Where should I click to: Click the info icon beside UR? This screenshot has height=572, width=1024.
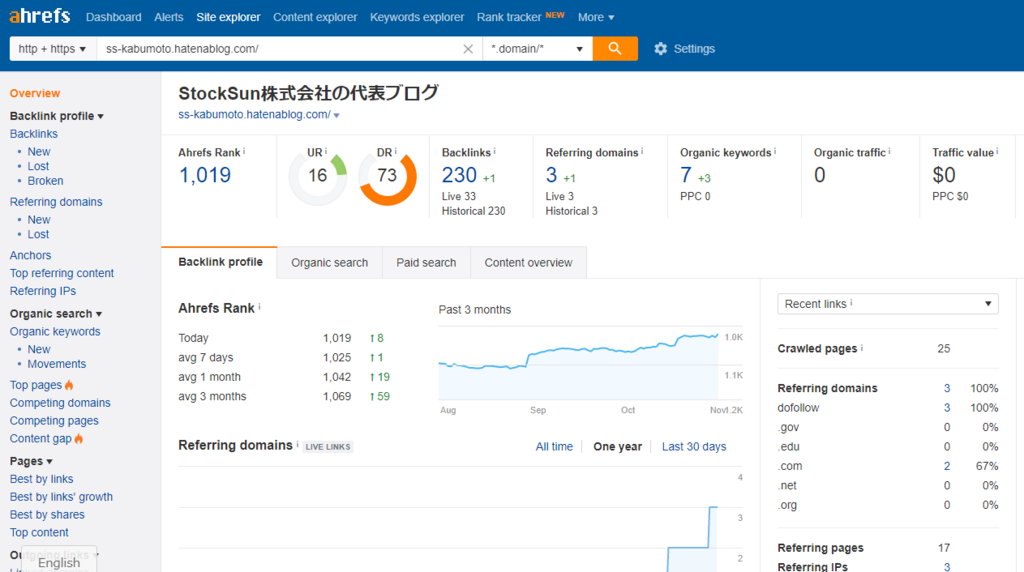pos(326,151)
